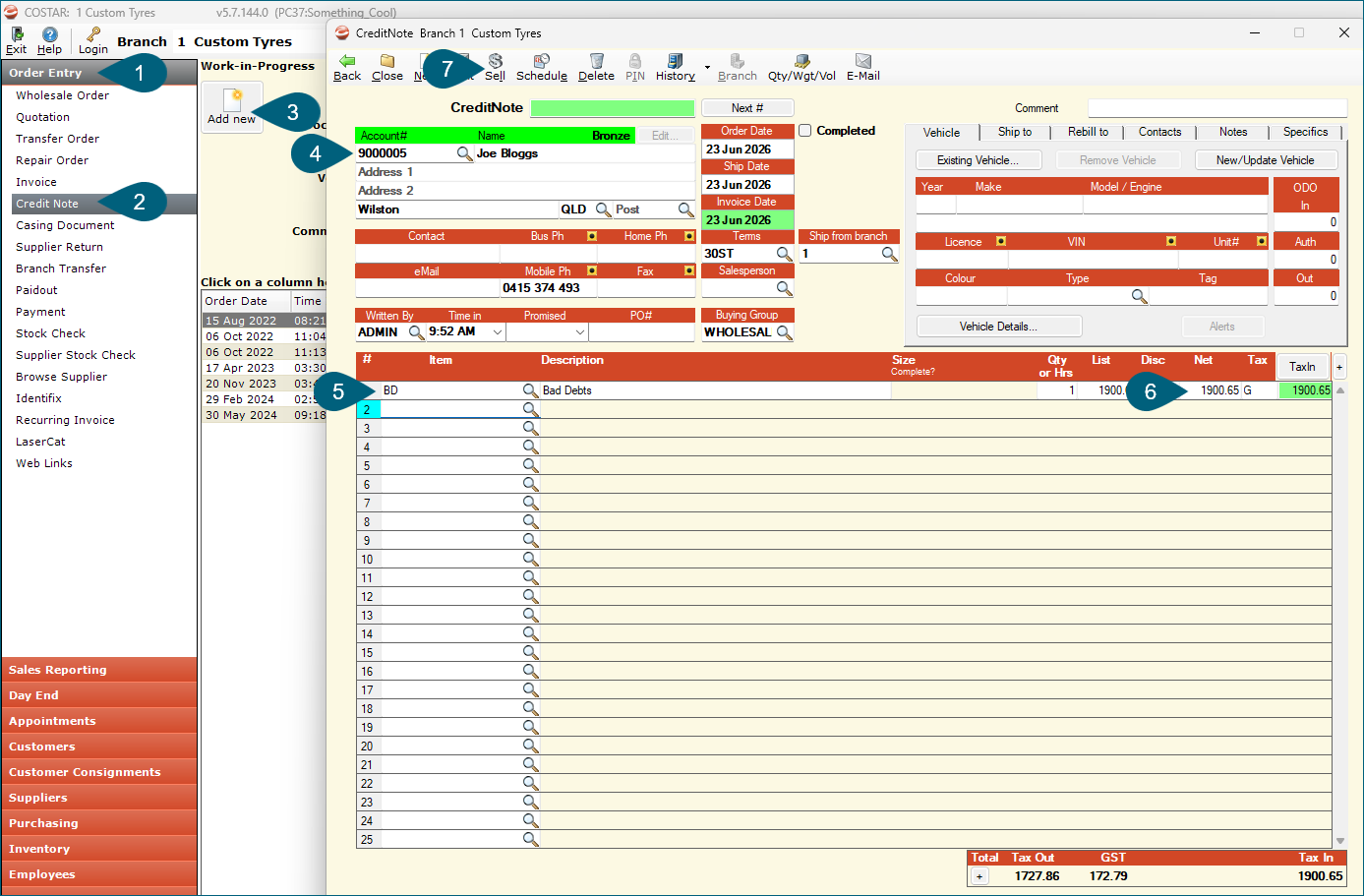Viewport: 1364px width, 896px height.
Task: Click the vehicle Type lookup magnifier
Action: coord(1140,296)
